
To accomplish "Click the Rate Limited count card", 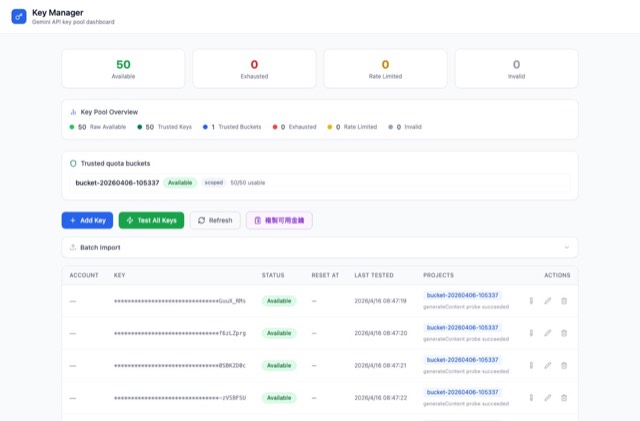I will pyautogui.click(x=385, y=69).
